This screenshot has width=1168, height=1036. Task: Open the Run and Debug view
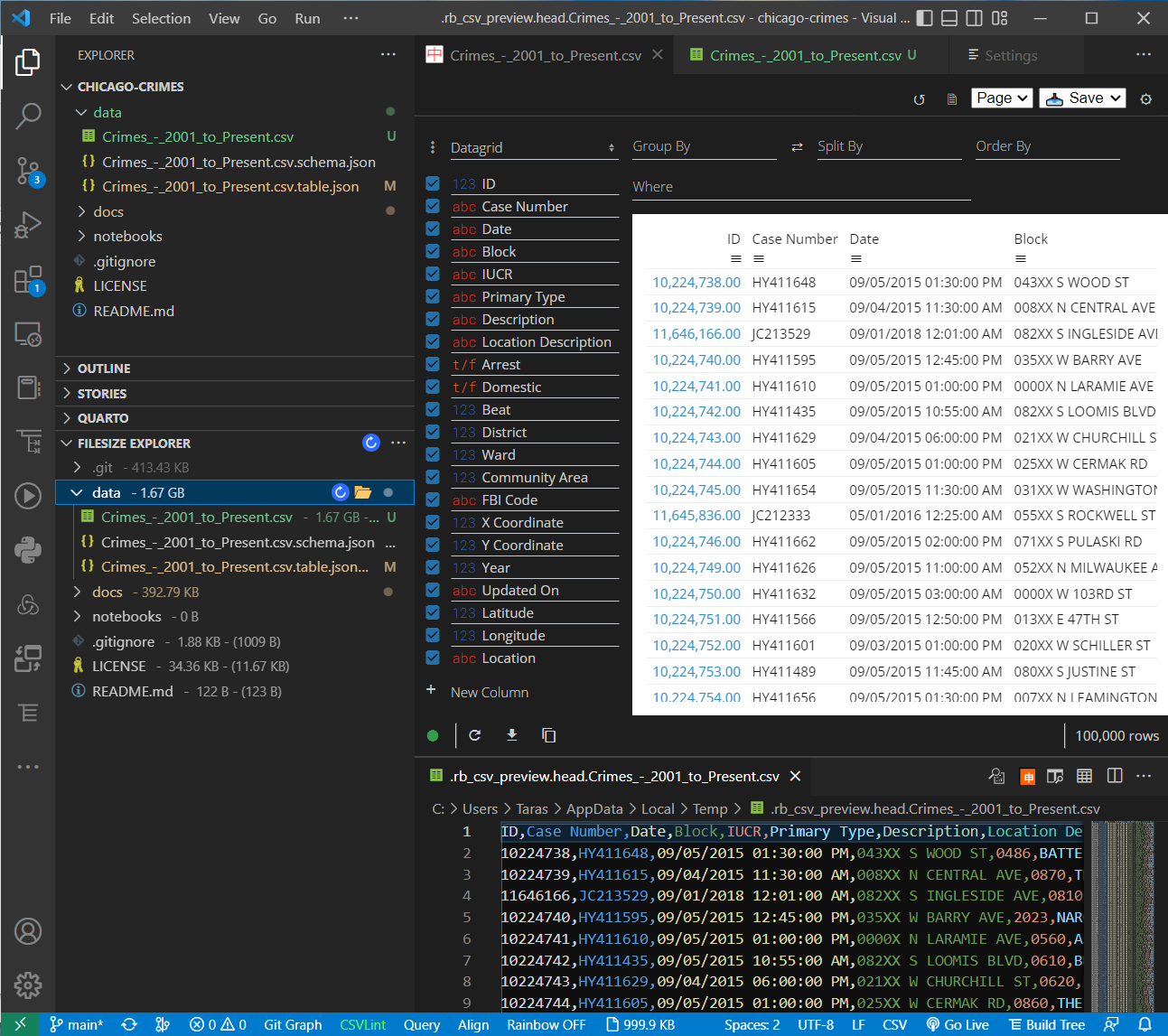(x=28, y=224)
